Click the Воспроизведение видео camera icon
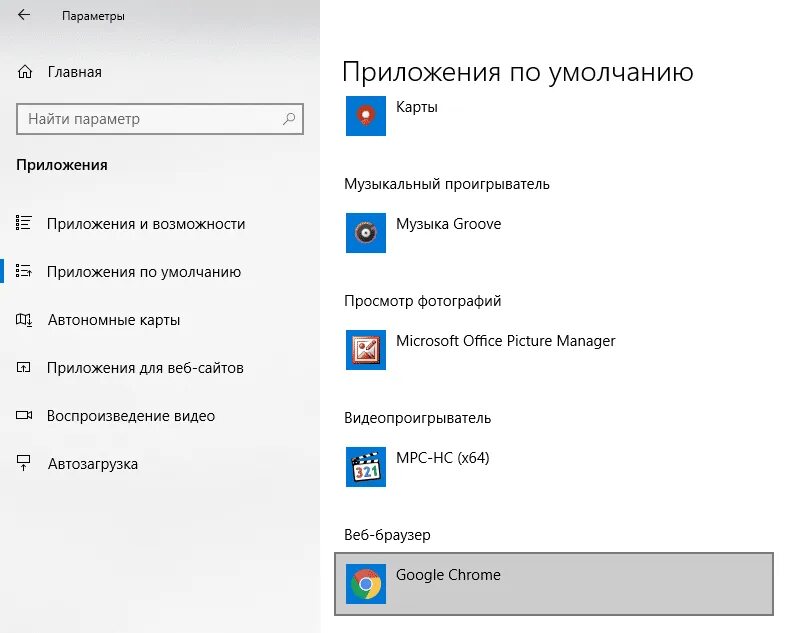This screenshot has width=791, height=633. coord(24,415)
